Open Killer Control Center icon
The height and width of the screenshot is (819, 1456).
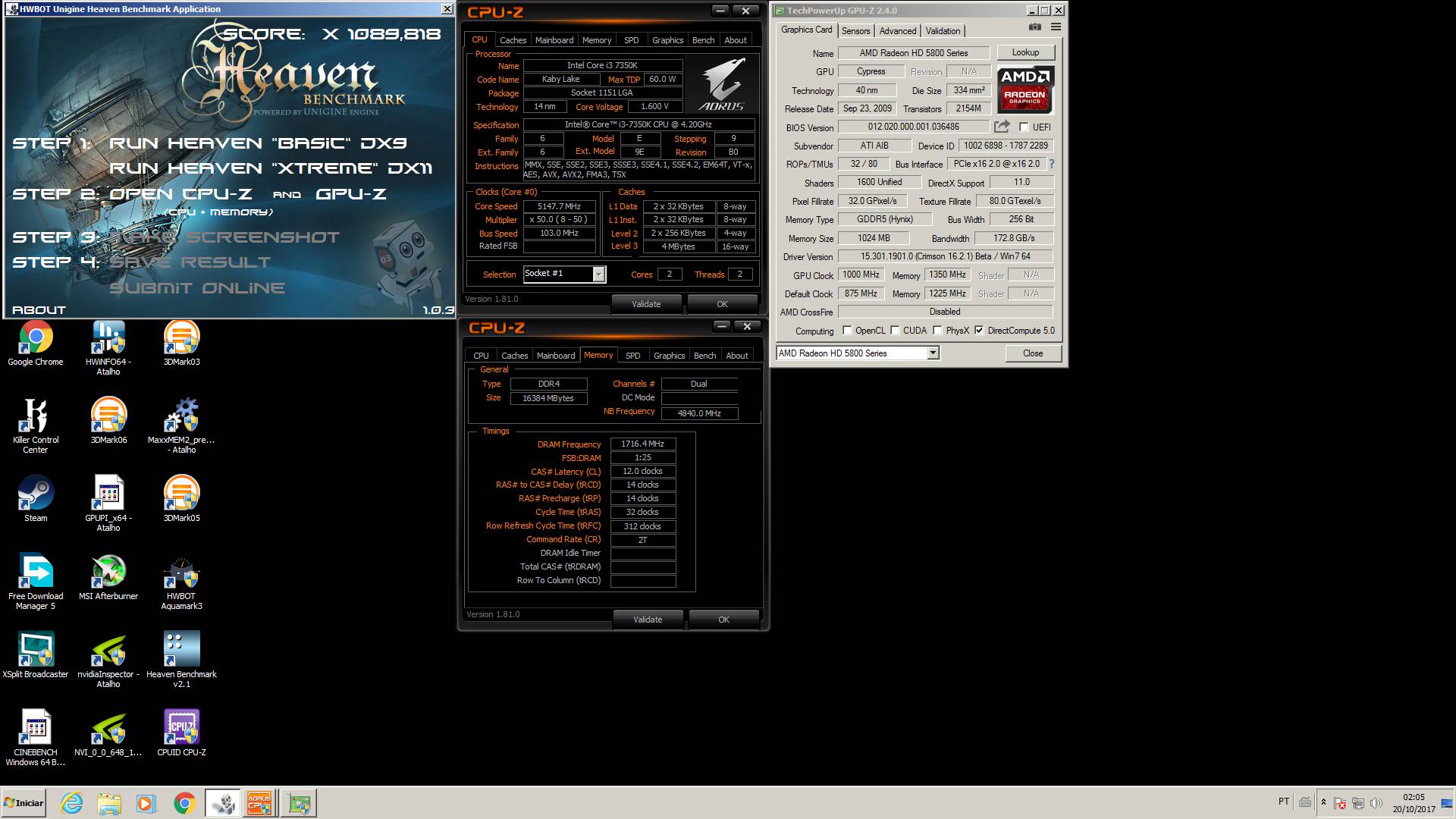pos(36,426)
